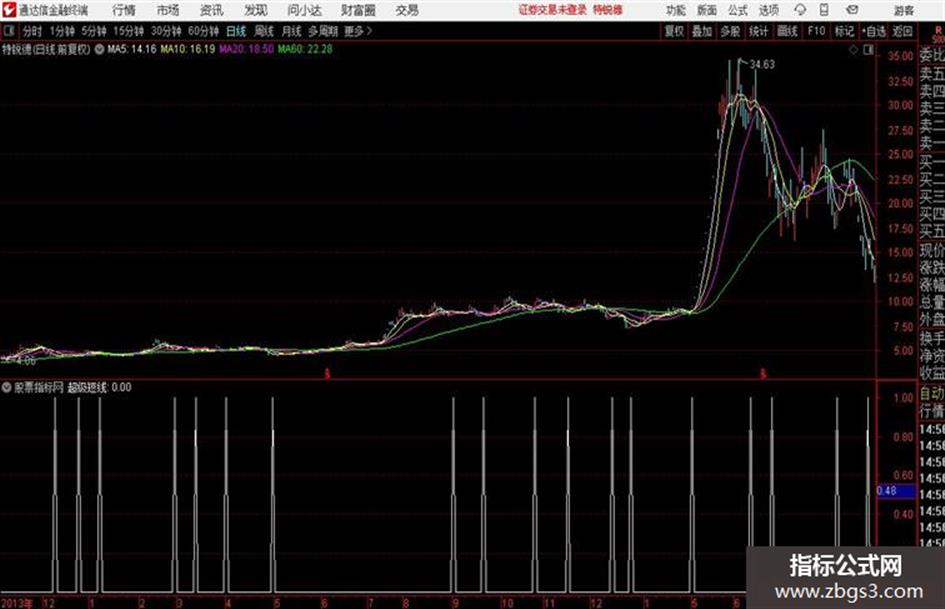Click the headset customer service icon
Screen dimensions: 945x609
(800, 10)
